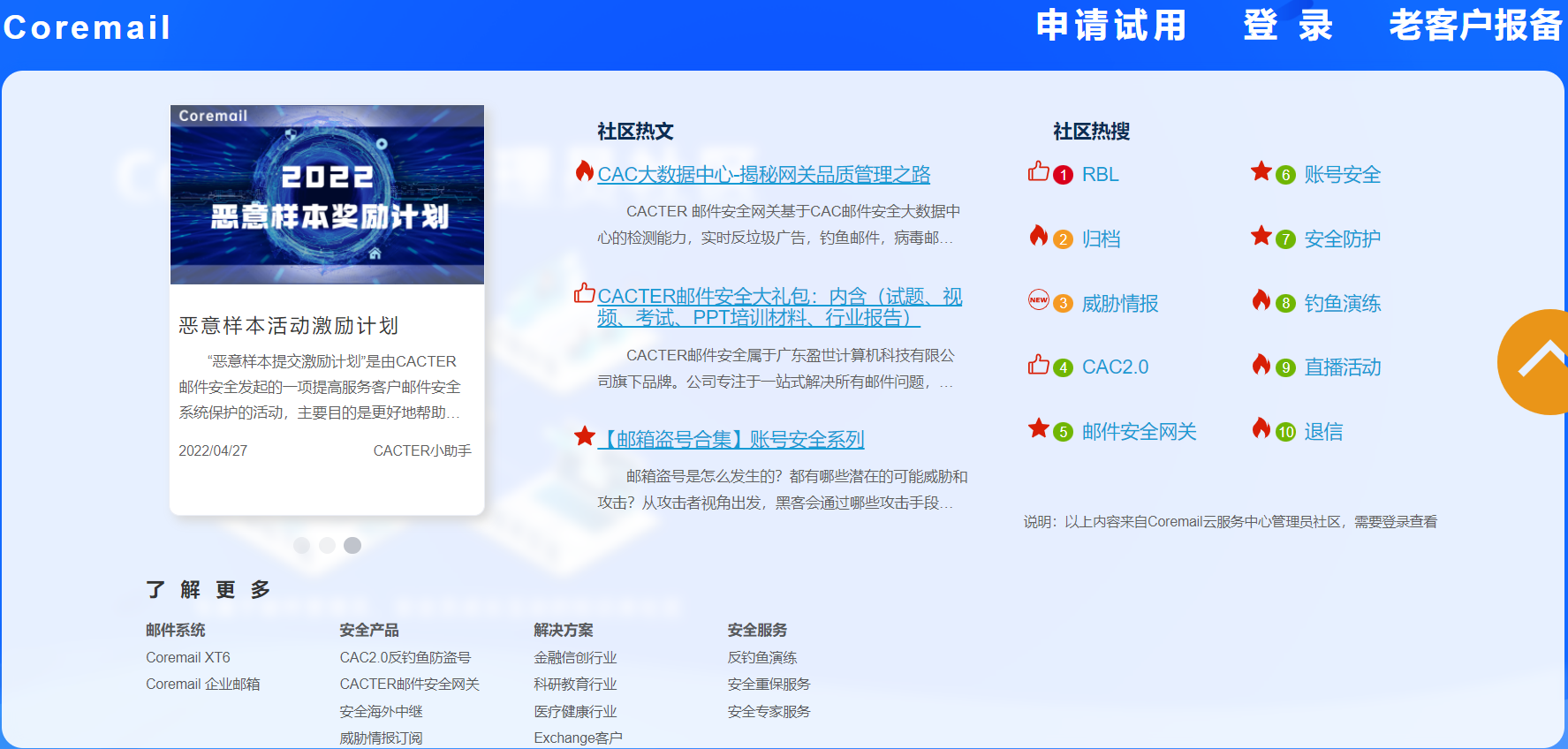Open 老客户报备 in the top navigation
1568x749 pixels.
pos(1474,26)
